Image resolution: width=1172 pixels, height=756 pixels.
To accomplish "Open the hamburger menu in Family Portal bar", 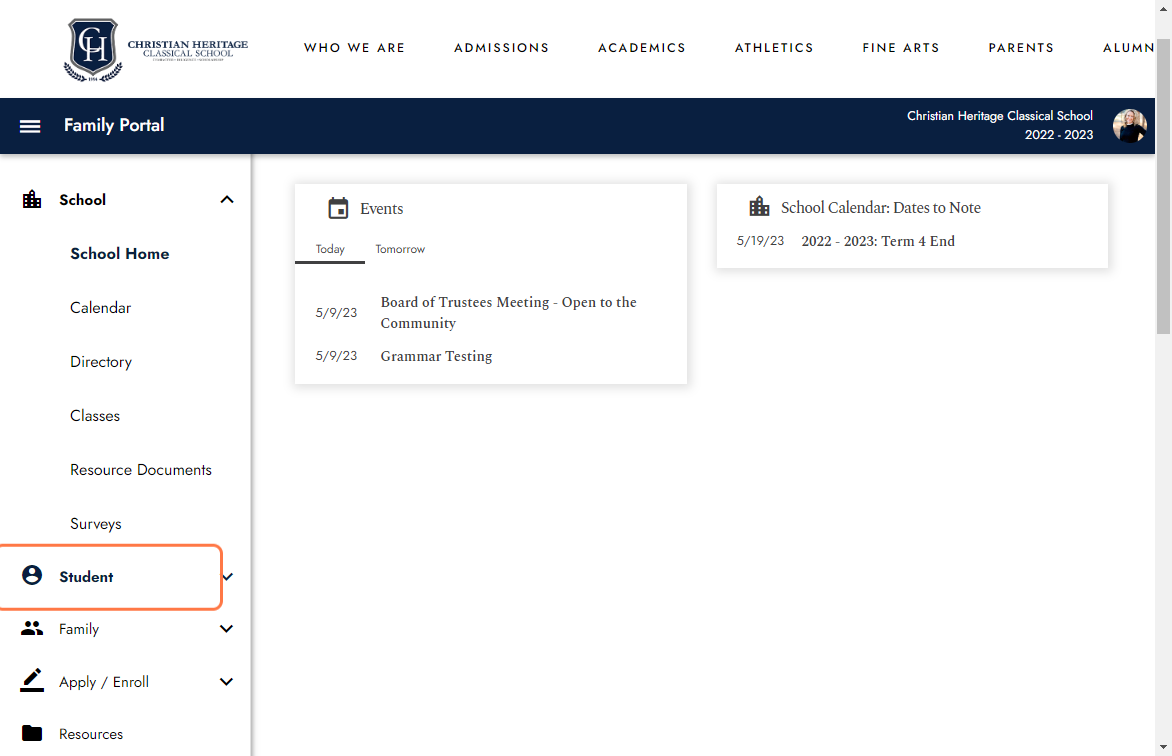I will coord(30,126).
